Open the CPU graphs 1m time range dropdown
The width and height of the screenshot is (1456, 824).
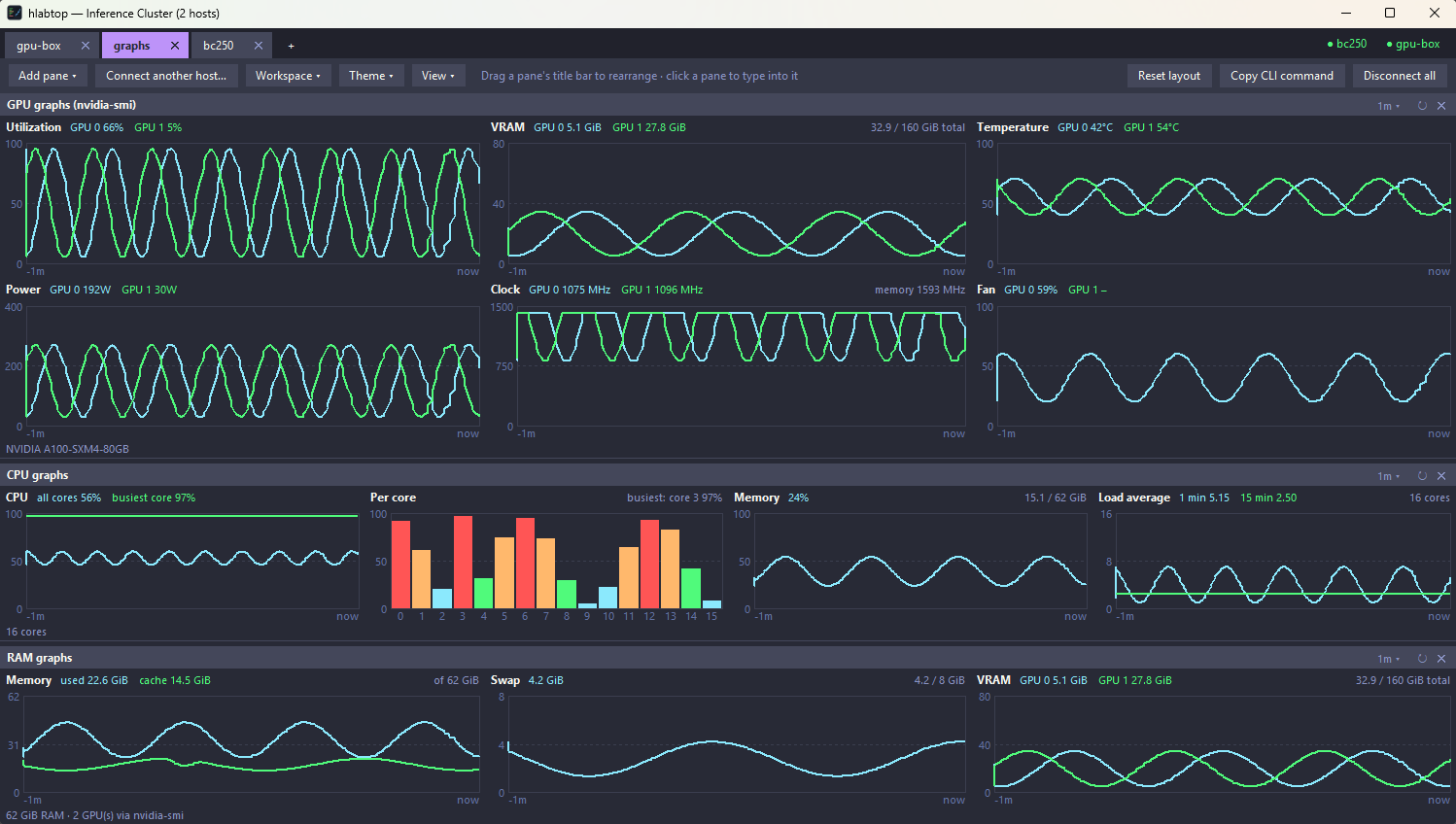(x=1389, y=476)
